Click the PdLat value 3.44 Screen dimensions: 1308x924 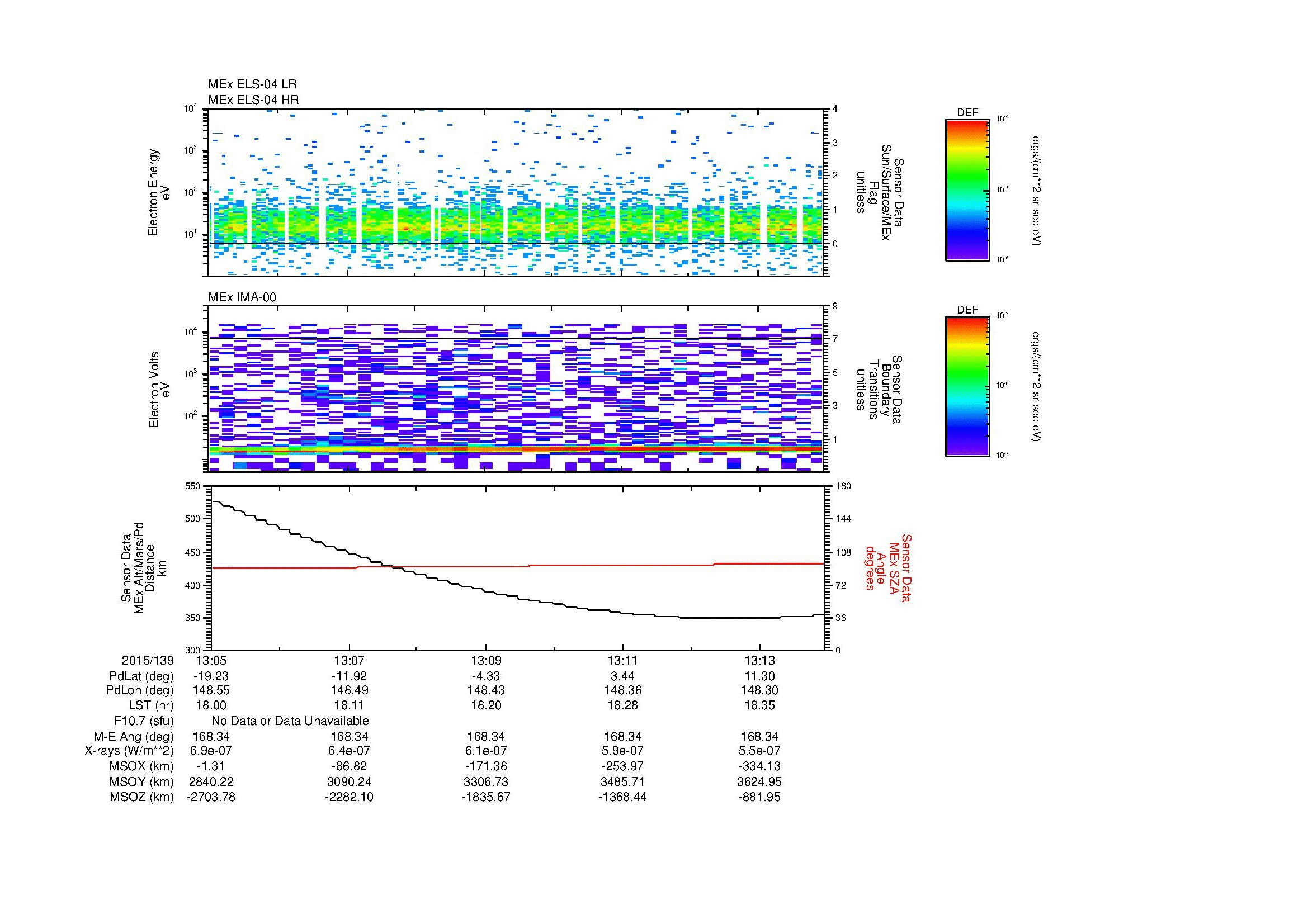[x=622, y=676]
